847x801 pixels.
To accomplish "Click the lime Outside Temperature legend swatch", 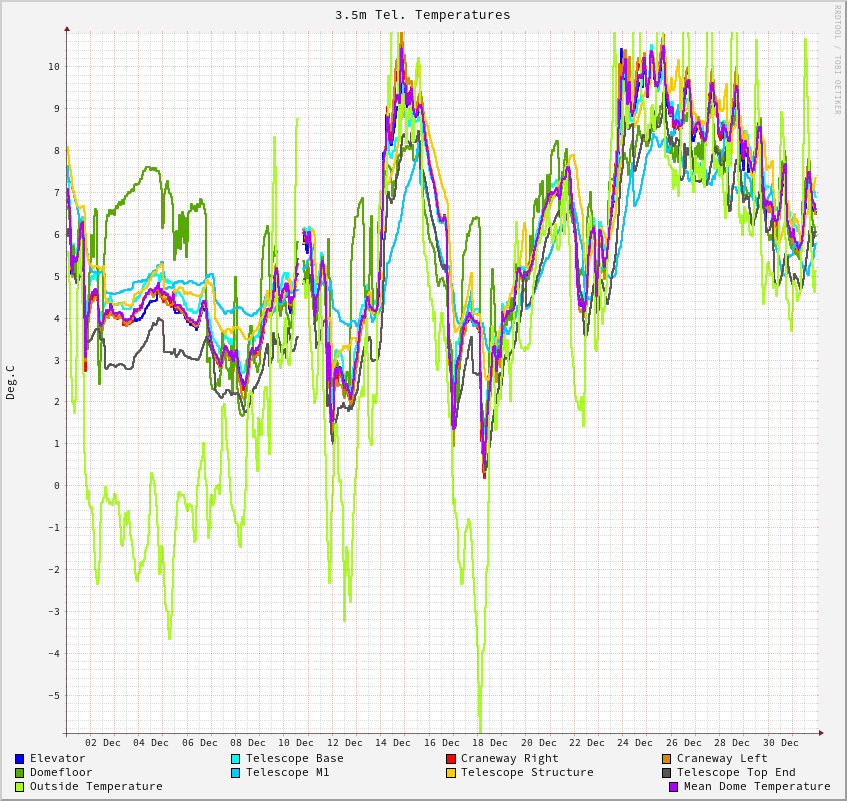I will 20,787.
